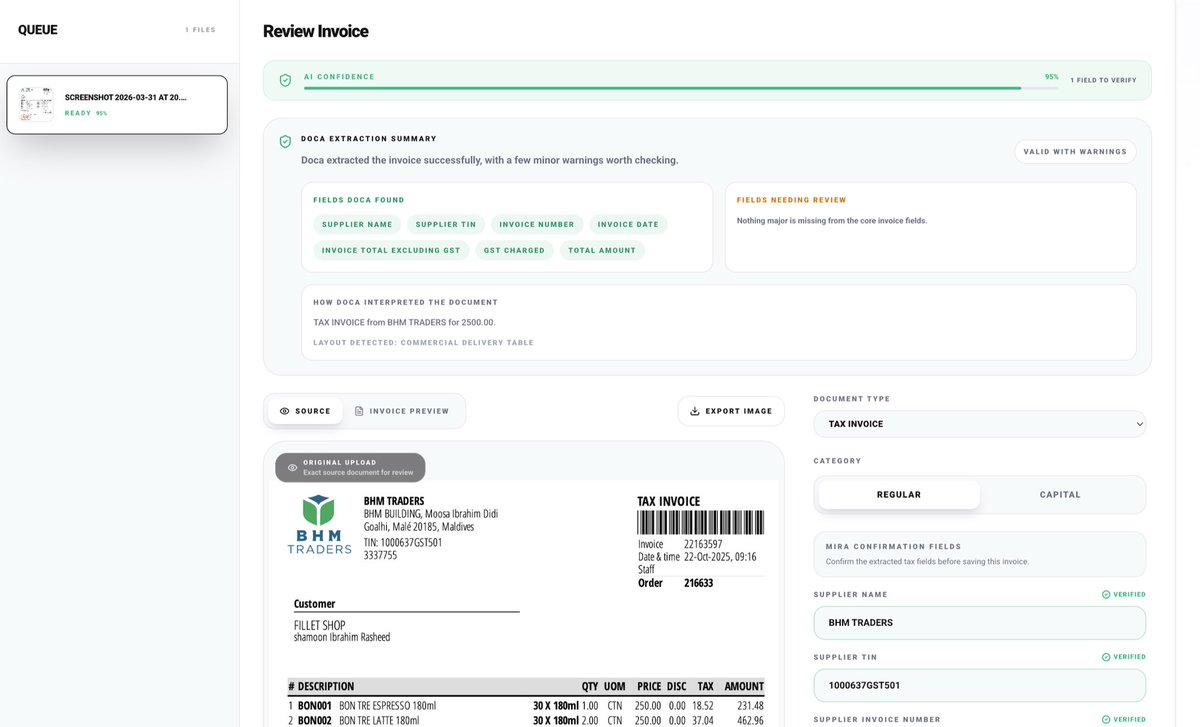Click the Tax Invoice from BHM Traders summary text
Screen dimensions: 1200x727
404,322
